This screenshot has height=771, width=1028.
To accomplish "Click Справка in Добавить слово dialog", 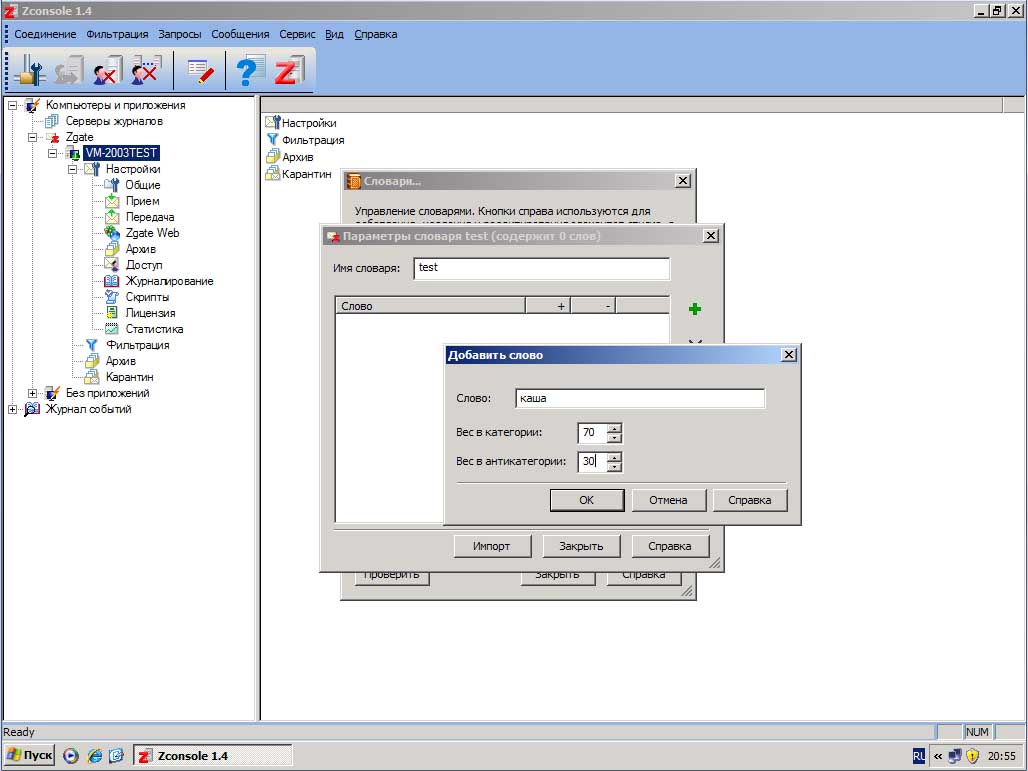I will [749, 500].
